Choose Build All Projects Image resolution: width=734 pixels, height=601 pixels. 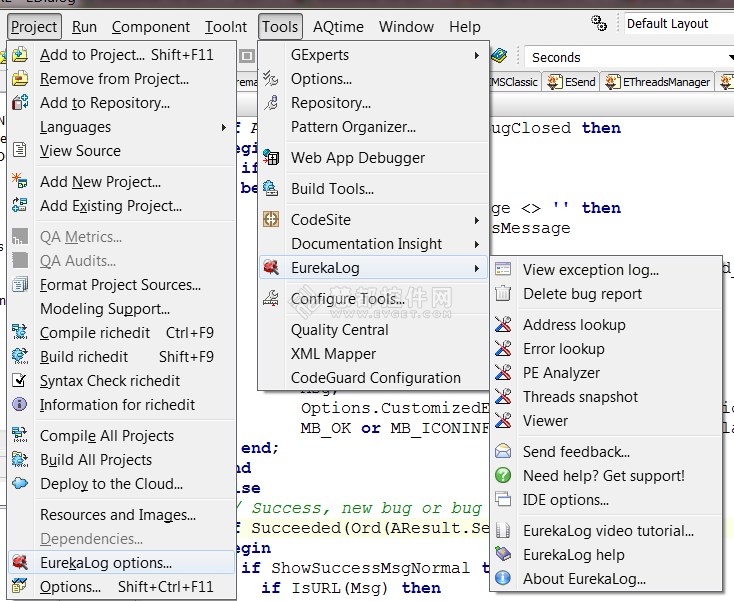(x=121, y=460)
